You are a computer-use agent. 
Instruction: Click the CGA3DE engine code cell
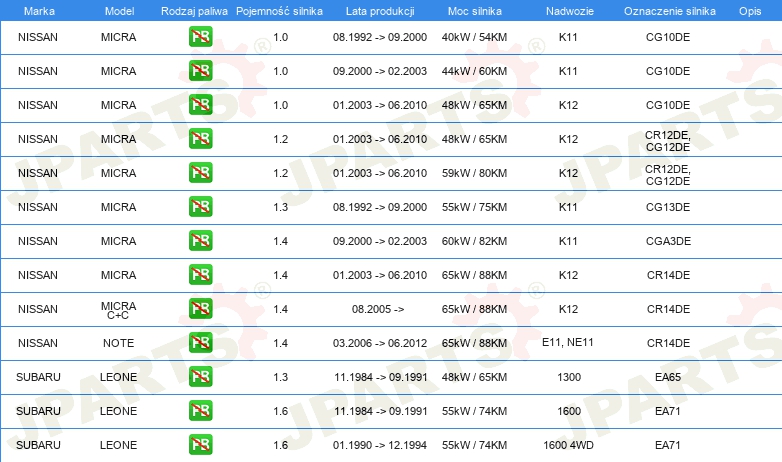(668, 241)
